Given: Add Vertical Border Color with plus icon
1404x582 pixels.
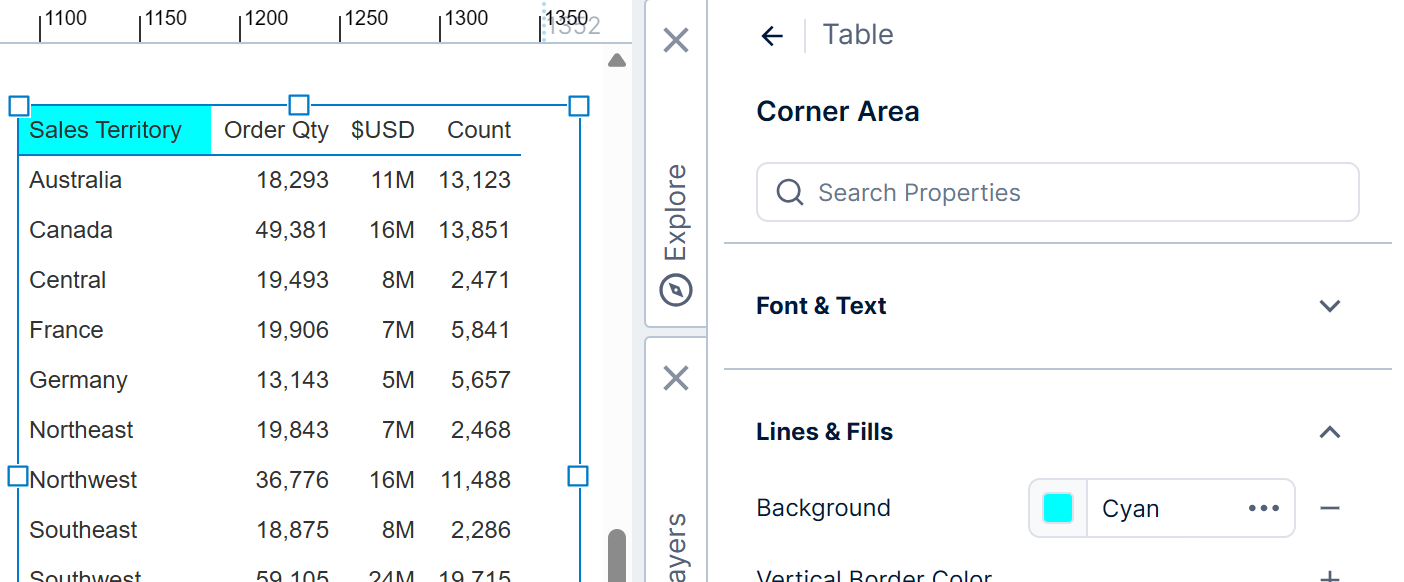Looking at the screenshot, I should coord(1329,576).
